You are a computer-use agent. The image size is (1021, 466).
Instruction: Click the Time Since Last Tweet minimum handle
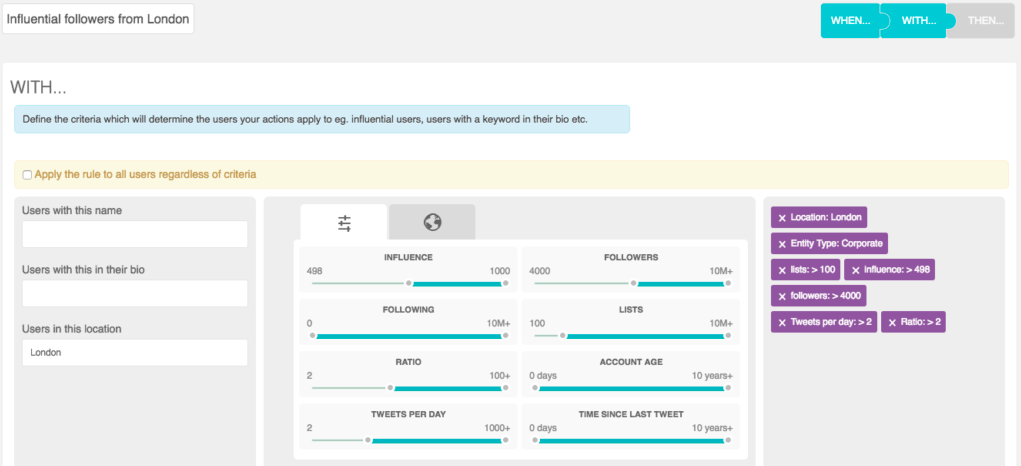click(535, 441)
